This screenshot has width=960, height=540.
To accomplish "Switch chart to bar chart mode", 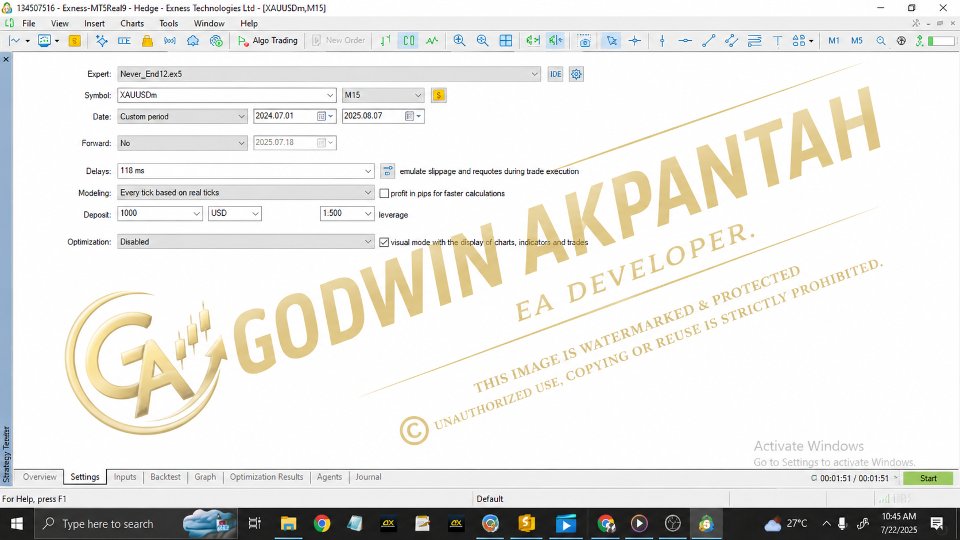I will click(386, 40).
